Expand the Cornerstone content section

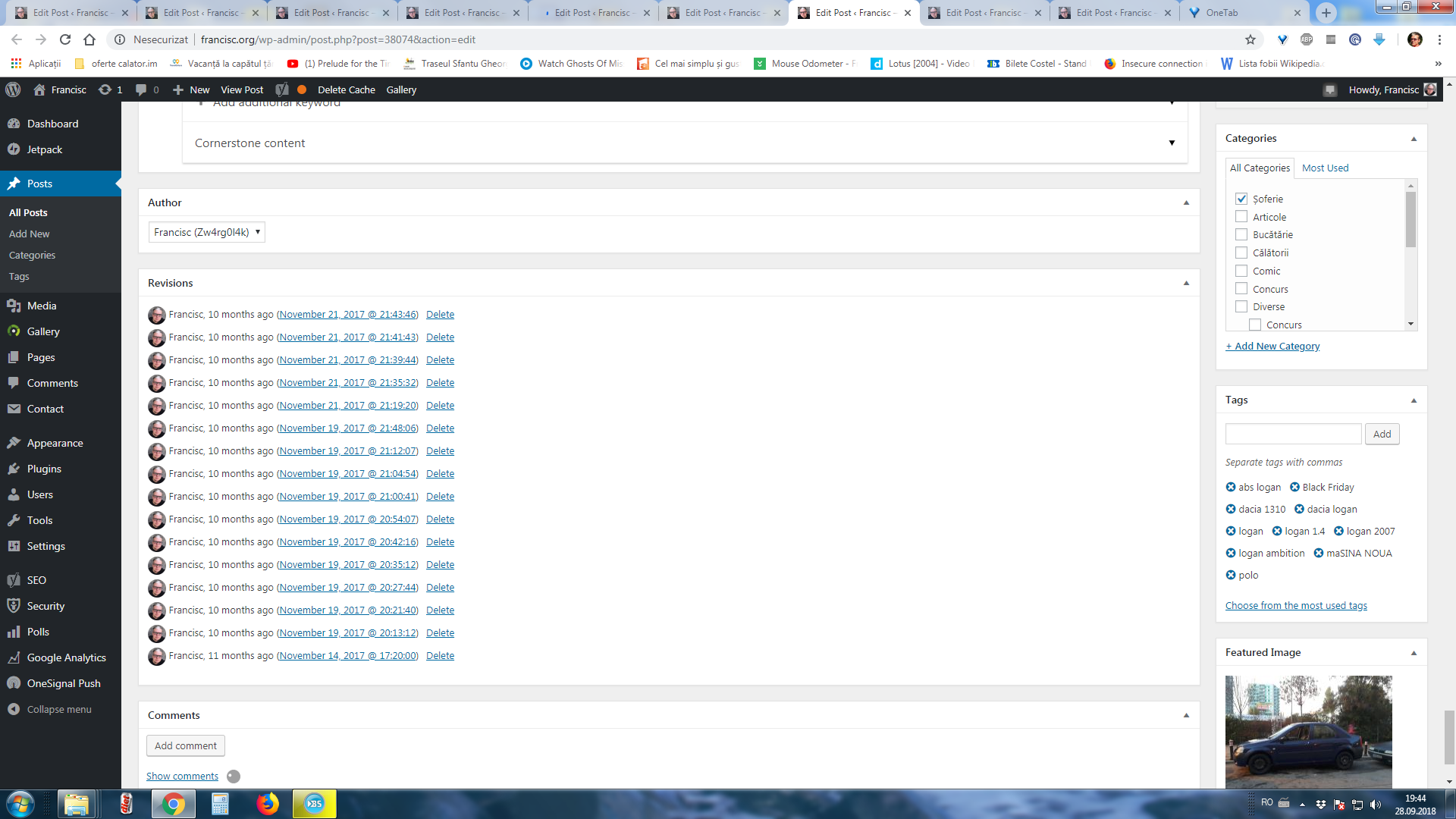[1172, 143]
